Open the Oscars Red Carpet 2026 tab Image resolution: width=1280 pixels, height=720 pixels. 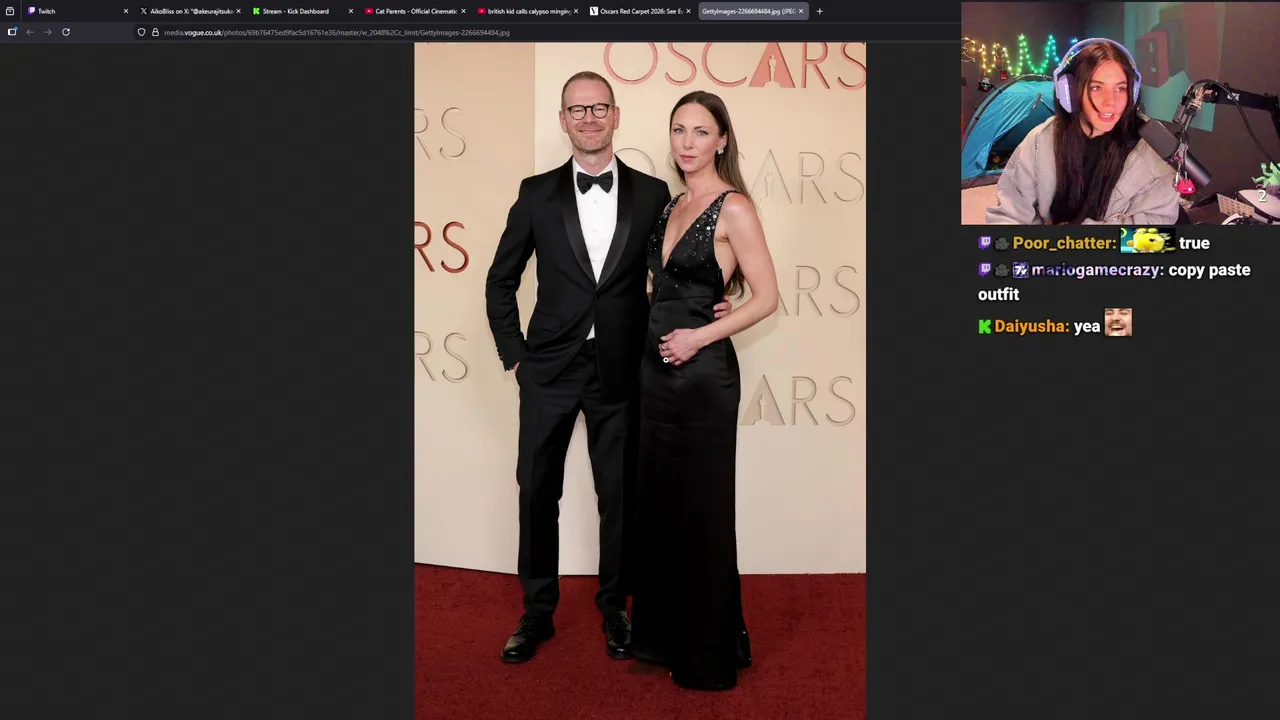pos(638,11)
